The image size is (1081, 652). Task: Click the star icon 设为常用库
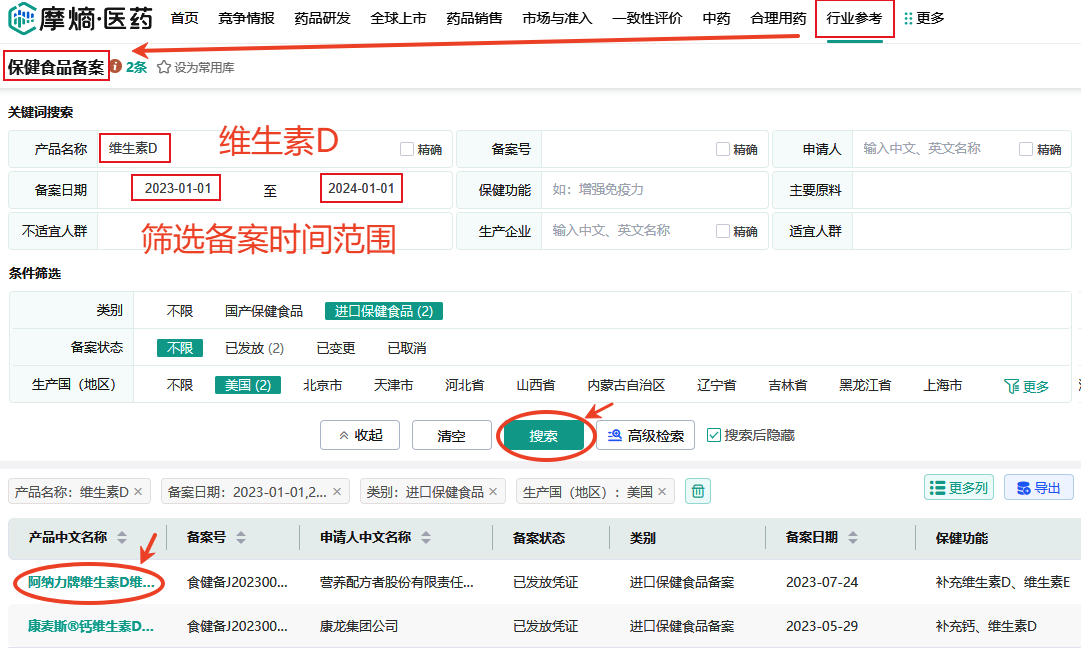164,67
